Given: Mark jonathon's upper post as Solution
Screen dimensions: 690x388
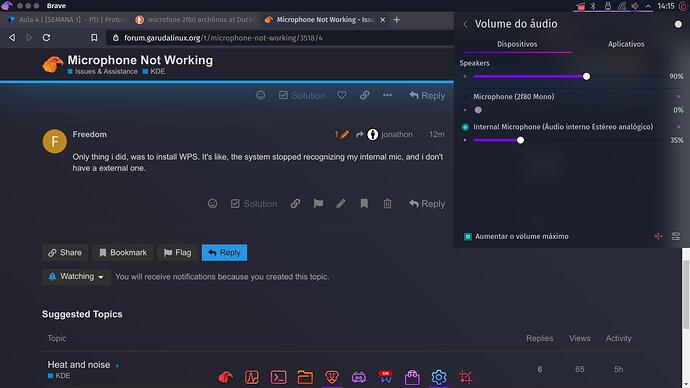Looking at the screenshot, I should 302,95.
